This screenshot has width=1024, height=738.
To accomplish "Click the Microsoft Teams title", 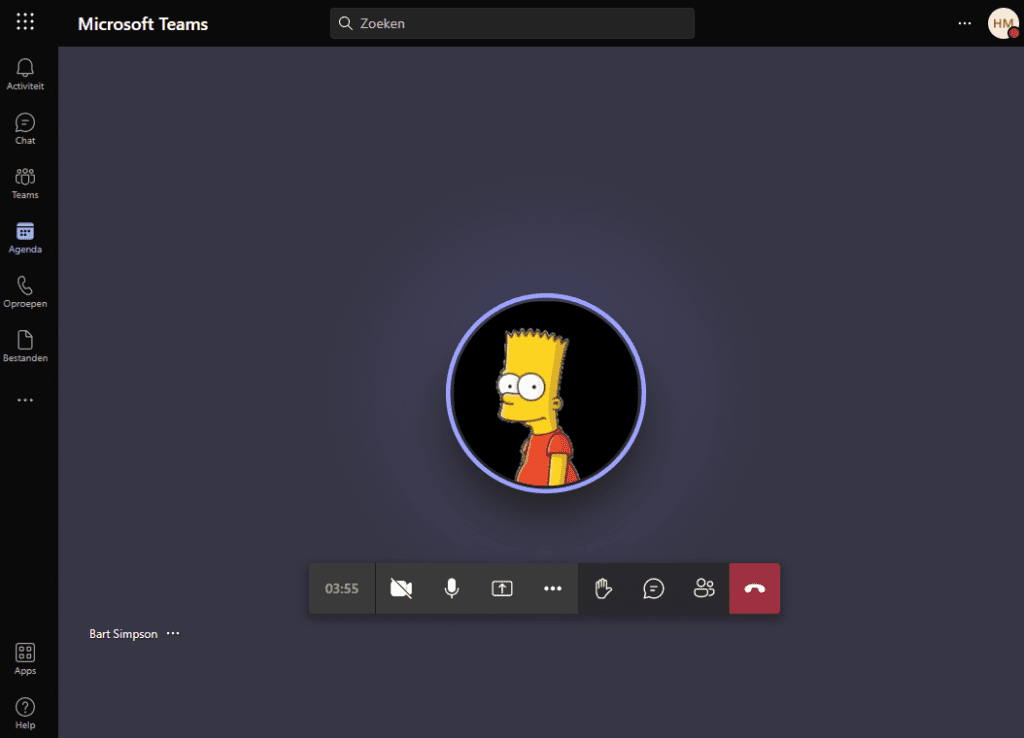I will click(143, 24).
